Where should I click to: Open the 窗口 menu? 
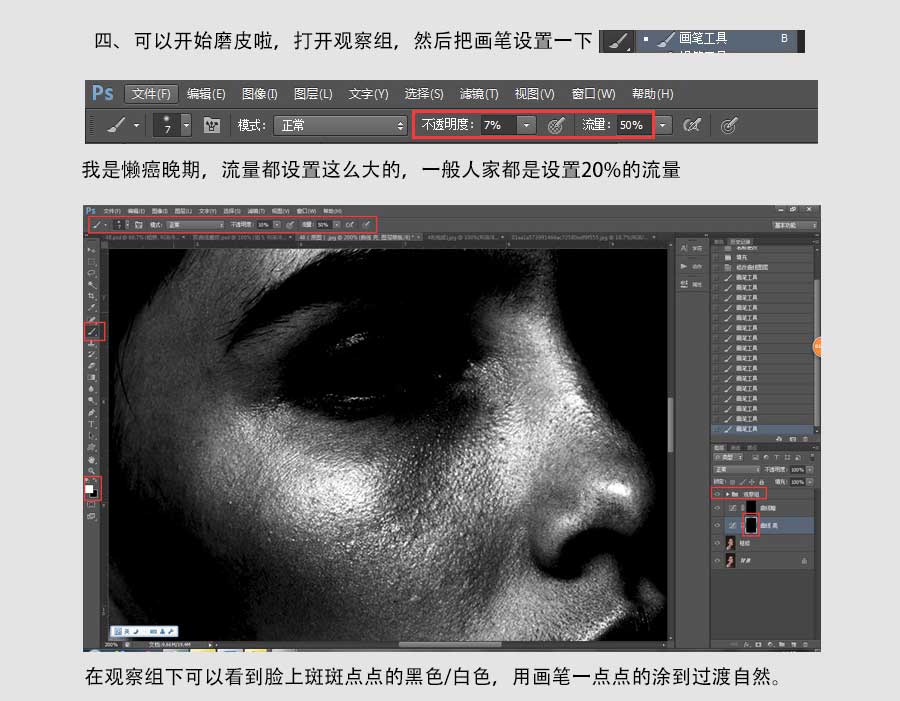click(592, 93)
